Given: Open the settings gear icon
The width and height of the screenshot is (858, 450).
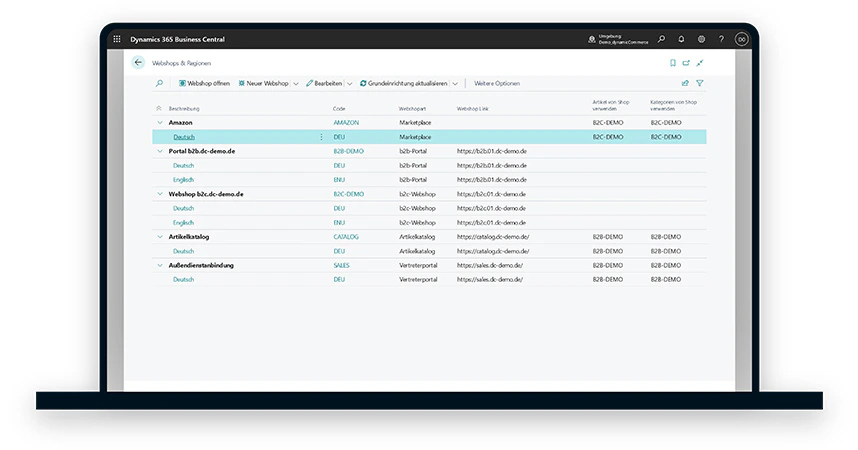Looking at the screenshot, I should 702,39.
